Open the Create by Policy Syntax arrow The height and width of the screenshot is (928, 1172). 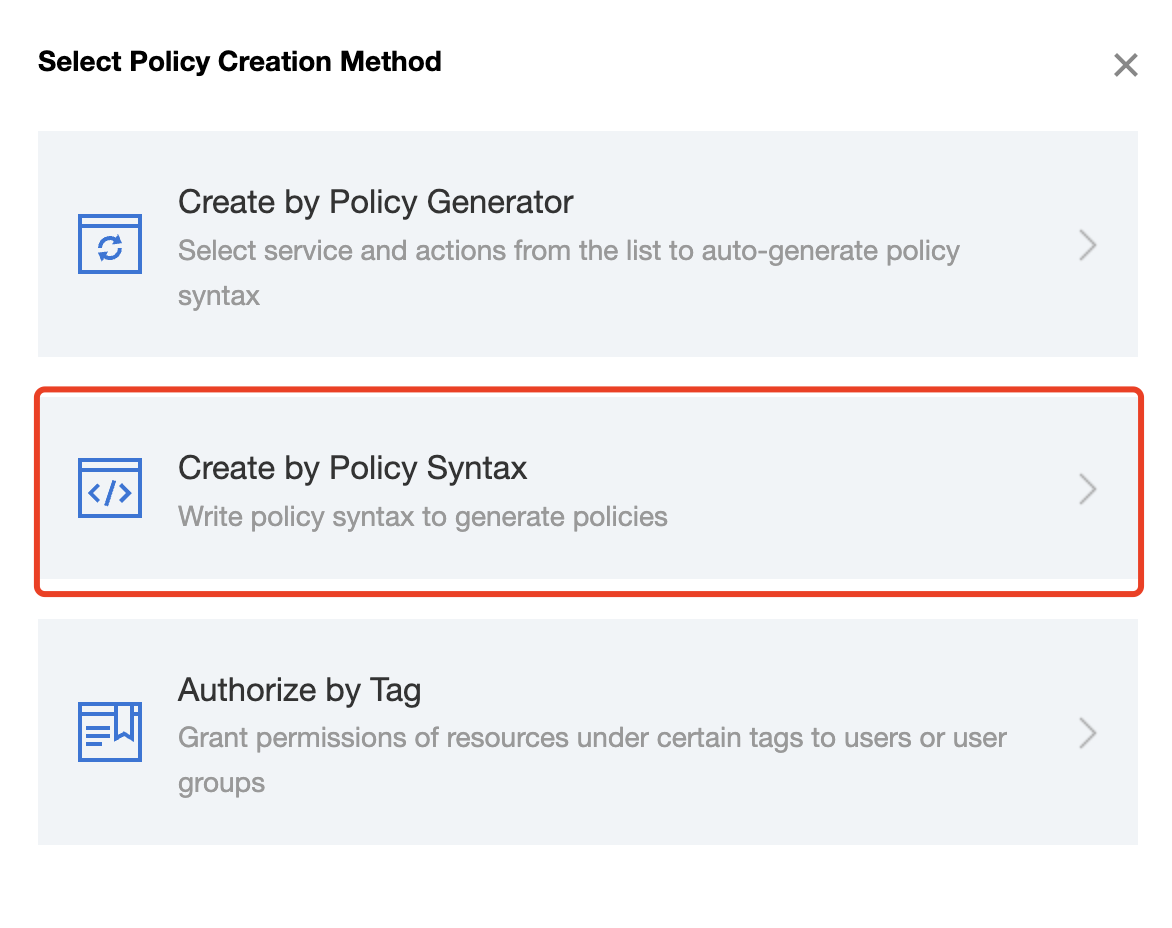click(x=1088, y=489)
